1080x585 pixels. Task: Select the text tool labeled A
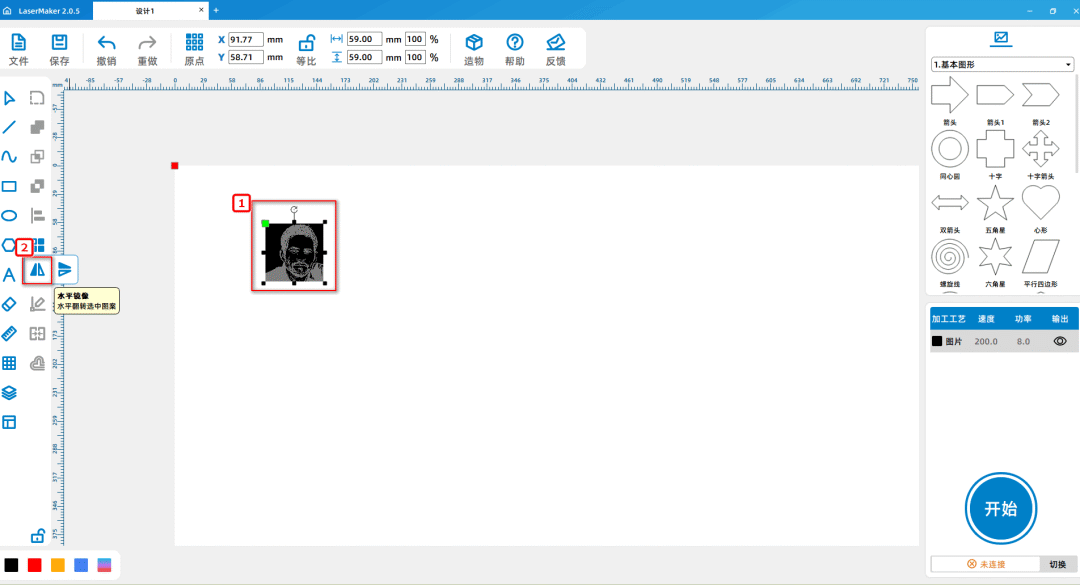pyautogui.click(x=9, y=275)
